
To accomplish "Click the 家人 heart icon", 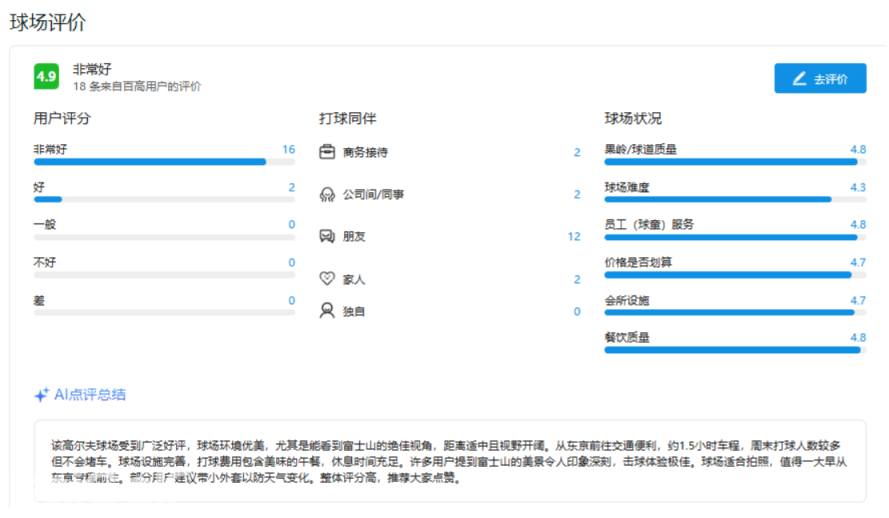I will [327, 278].
